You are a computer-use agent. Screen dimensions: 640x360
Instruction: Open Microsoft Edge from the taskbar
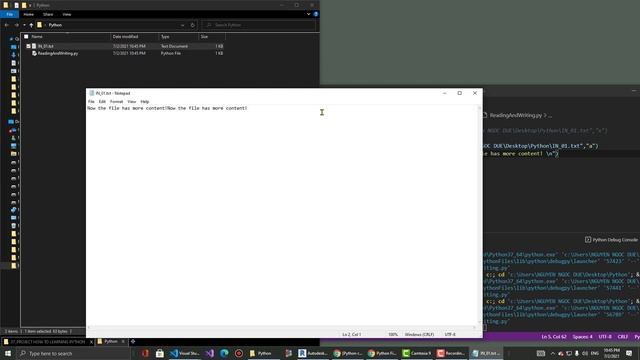pyautogui.click(x=224, y=353)
